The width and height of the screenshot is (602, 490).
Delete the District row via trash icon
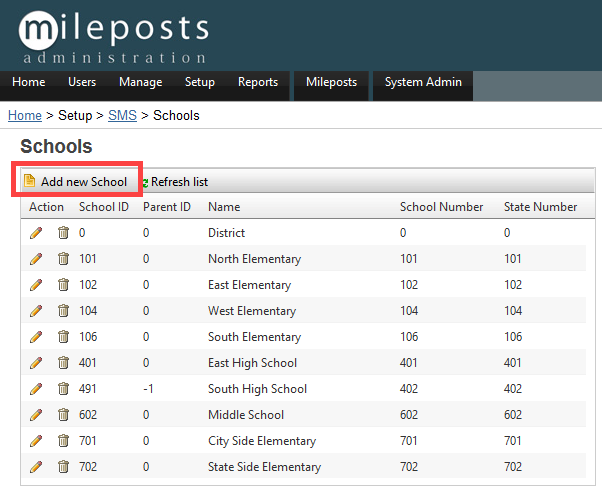coord(63,233)
